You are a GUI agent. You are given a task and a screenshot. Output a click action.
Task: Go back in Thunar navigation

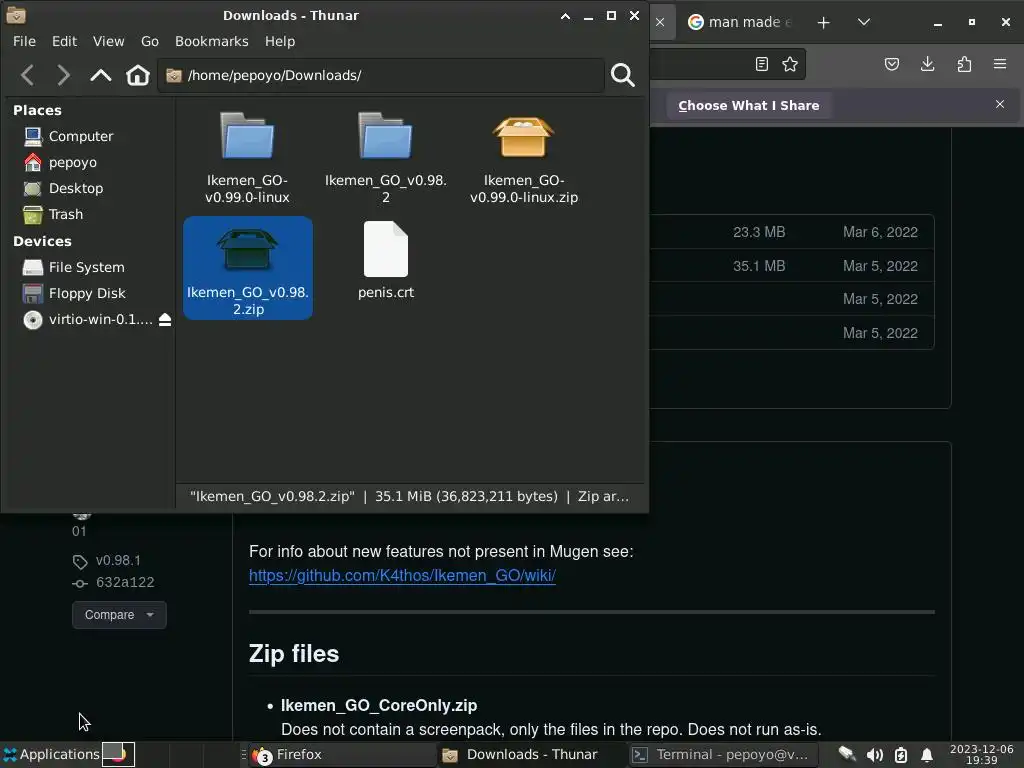(27, 75)
